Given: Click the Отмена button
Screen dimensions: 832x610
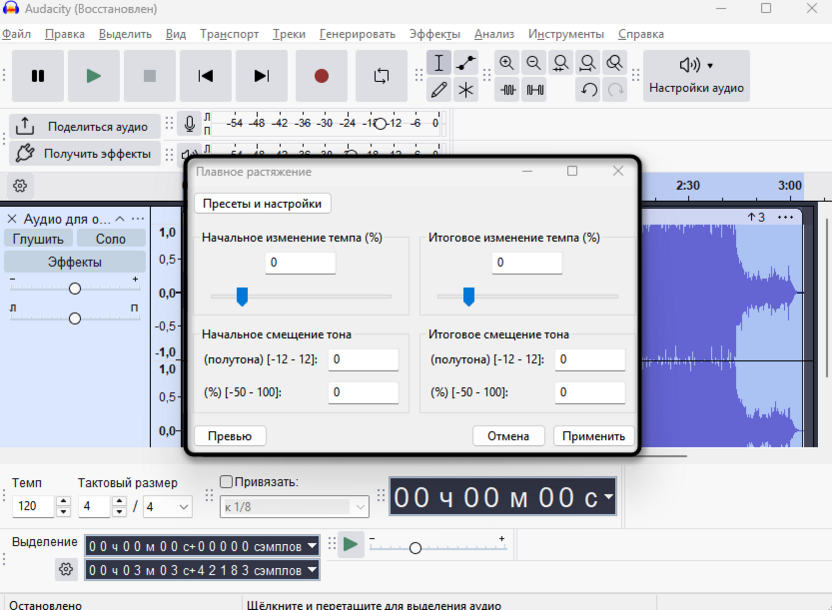Looking at the screenshot, I should (508, 436).
